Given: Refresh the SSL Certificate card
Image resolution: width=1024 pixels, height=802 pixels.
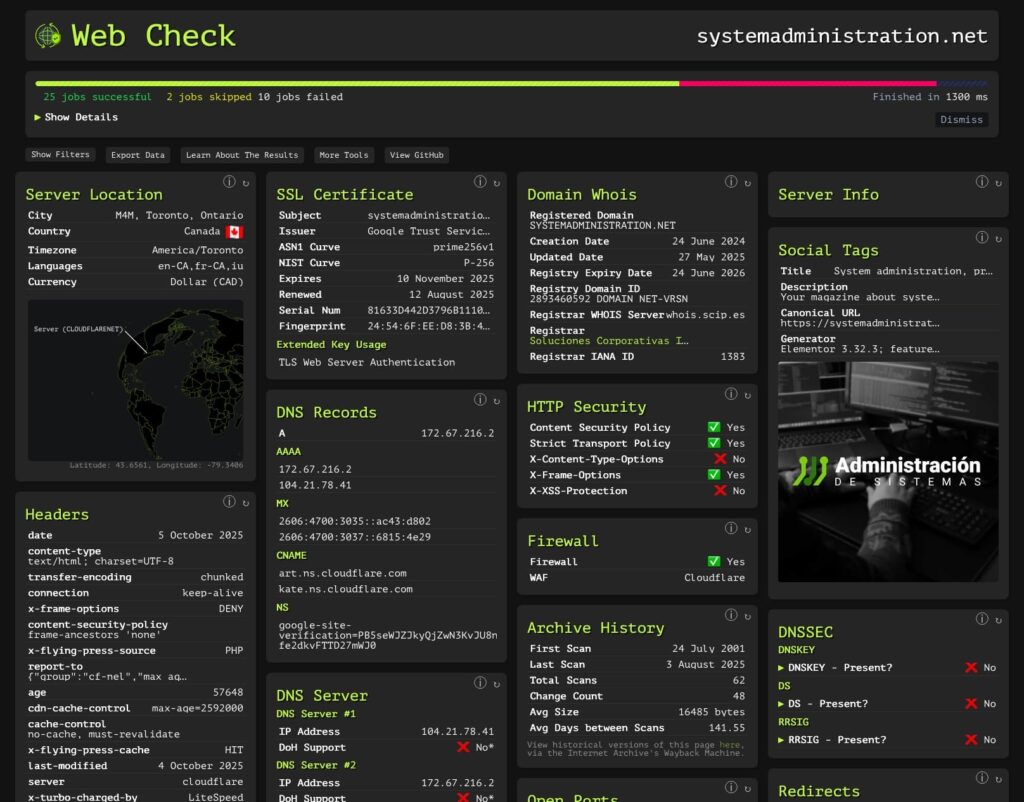Looking at the screenshot, I should point(496,182).
